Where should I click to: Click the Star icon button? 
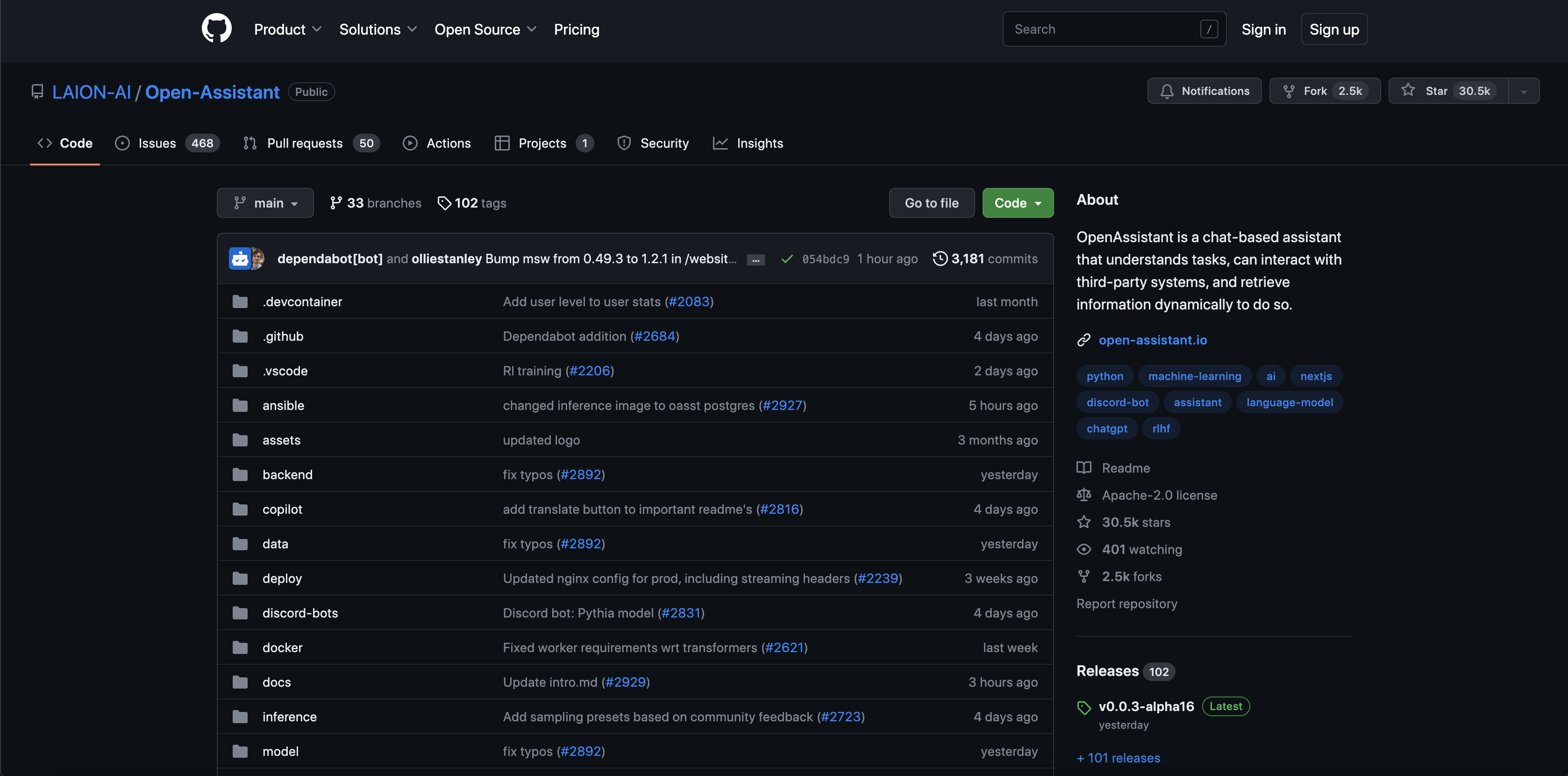[x=1408, y=90]
